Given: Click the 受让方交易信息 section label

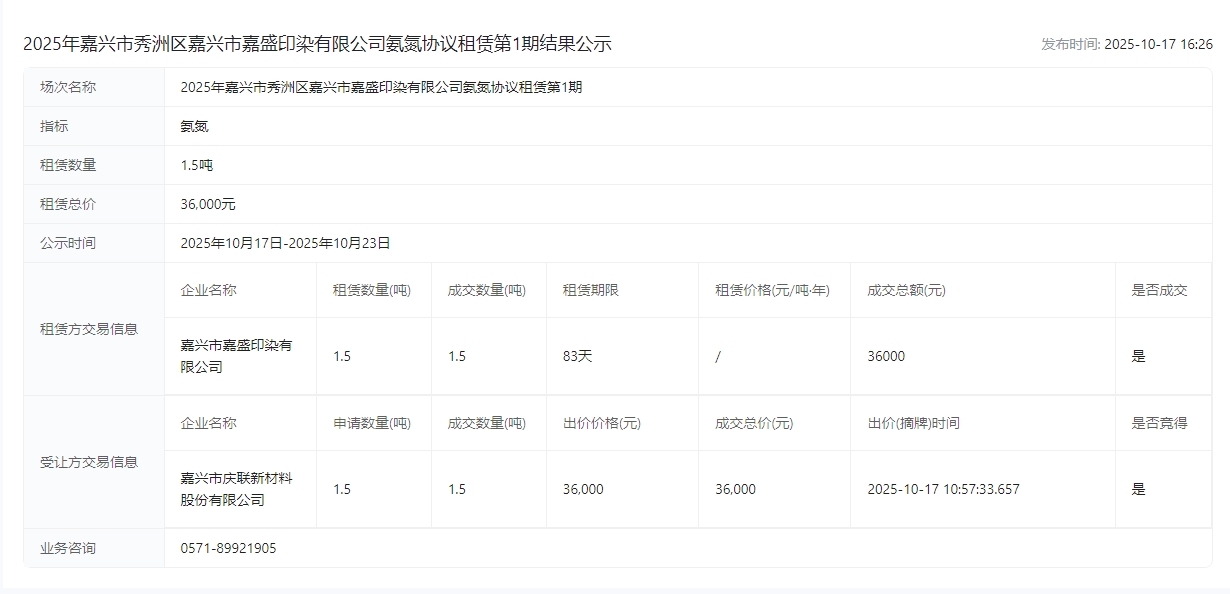Looking at the screenshot, I should (89, 462).
